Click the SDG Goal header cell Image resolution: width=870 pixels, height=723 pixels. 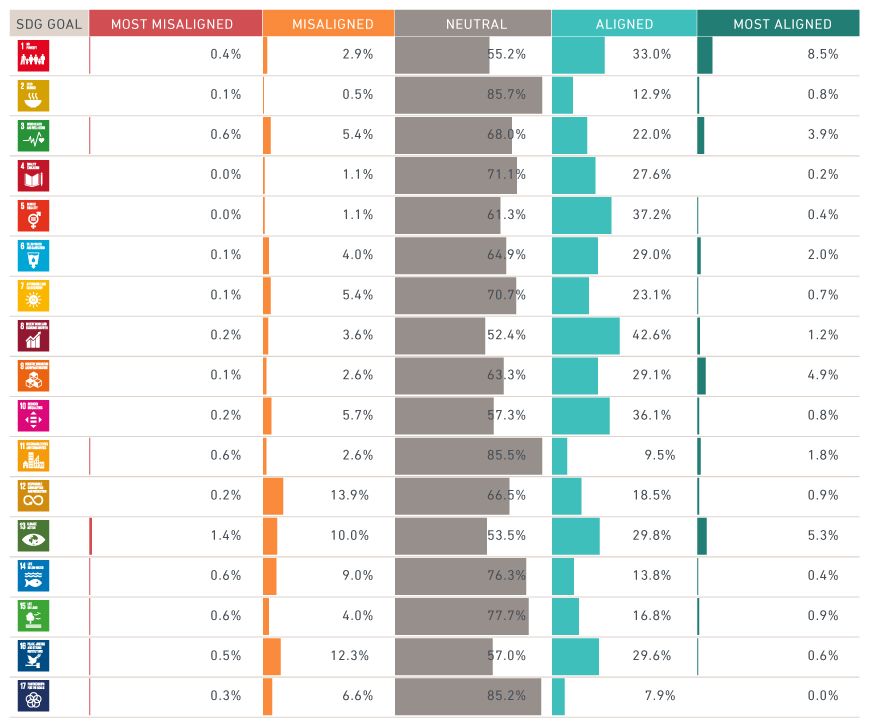(44, 23)
